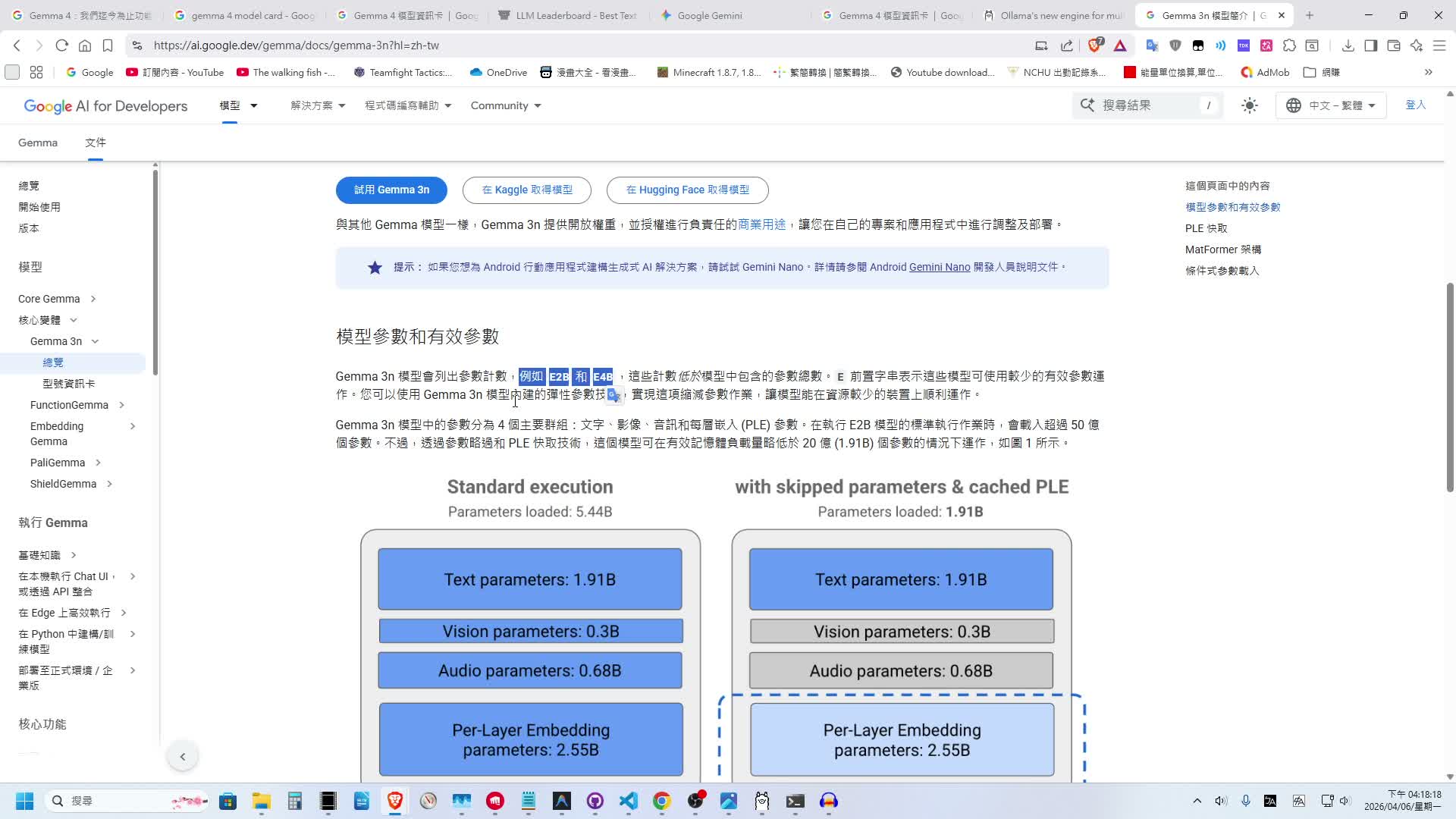Click 登入 sign-in link

click(1416, 105)
